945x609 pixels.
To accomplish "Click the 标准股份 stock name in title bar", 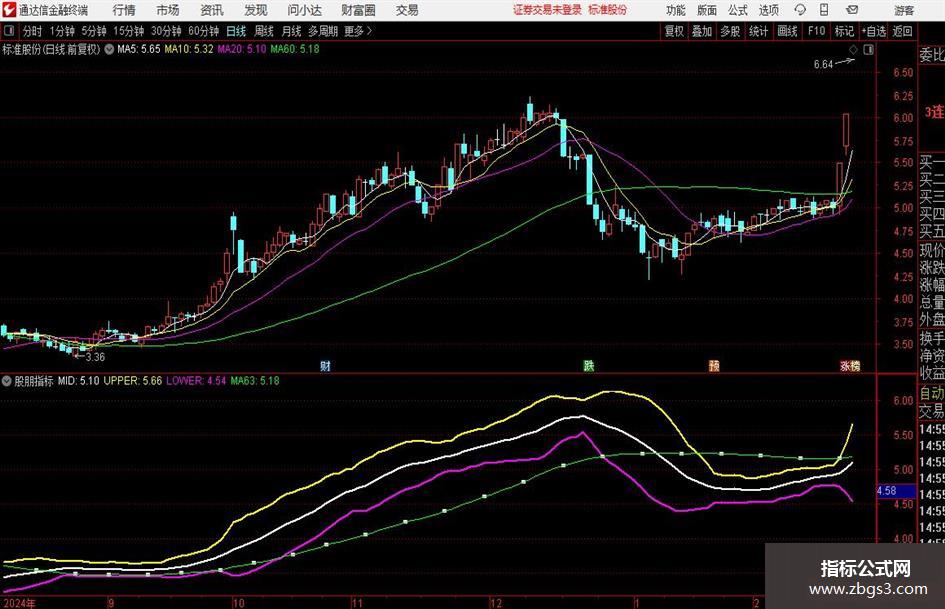I will [607, 10].
